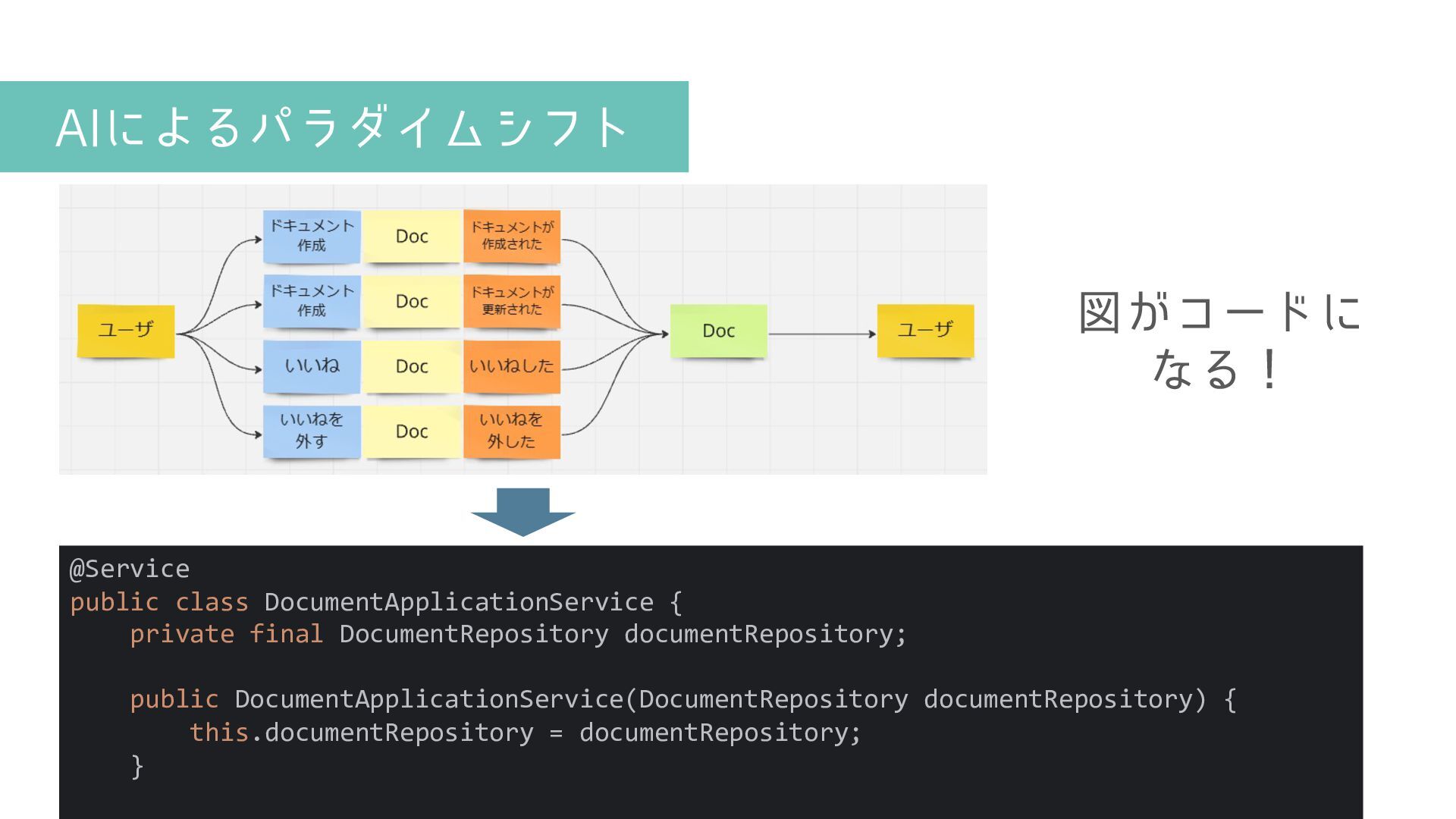Click the DocumentApplicationService class name line
Image resolution: width=1456 pixels, height=819 pixels.
(x=458, y=602)
